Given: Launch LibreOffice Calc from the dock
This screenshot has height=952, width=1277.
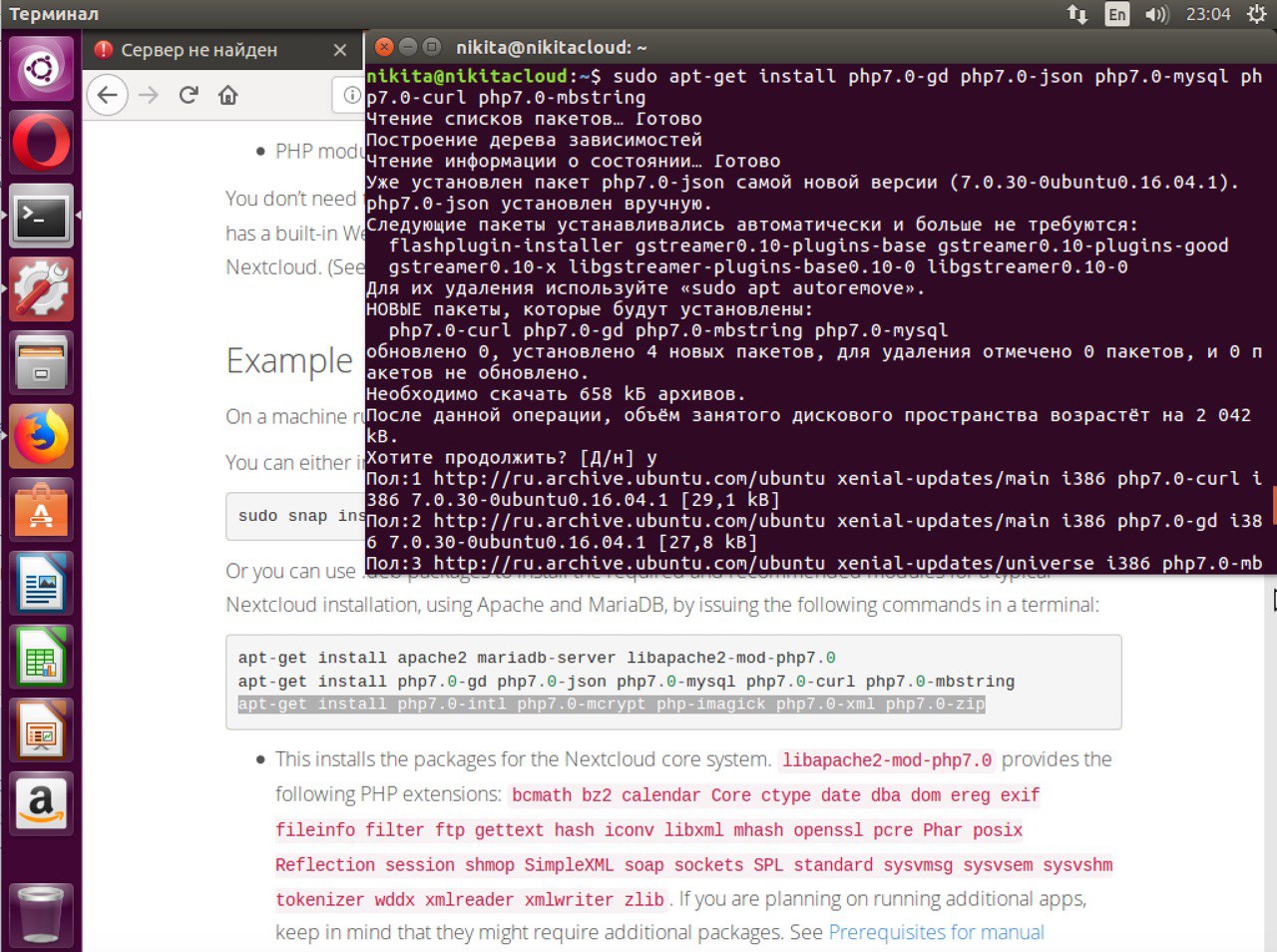Looking at the screenshot, I should click(41, 659).
